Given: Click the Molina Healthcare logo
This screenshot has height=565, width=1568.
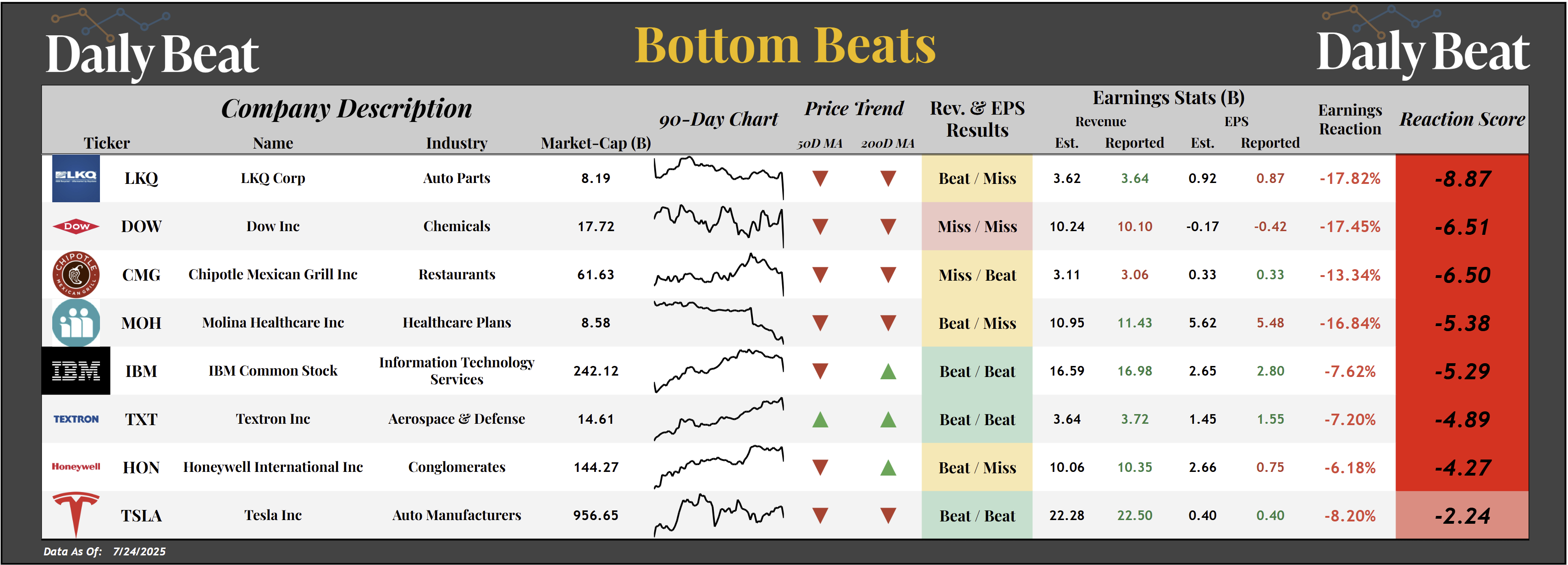Looking at the screenshot, I should (x=76, y=323).
